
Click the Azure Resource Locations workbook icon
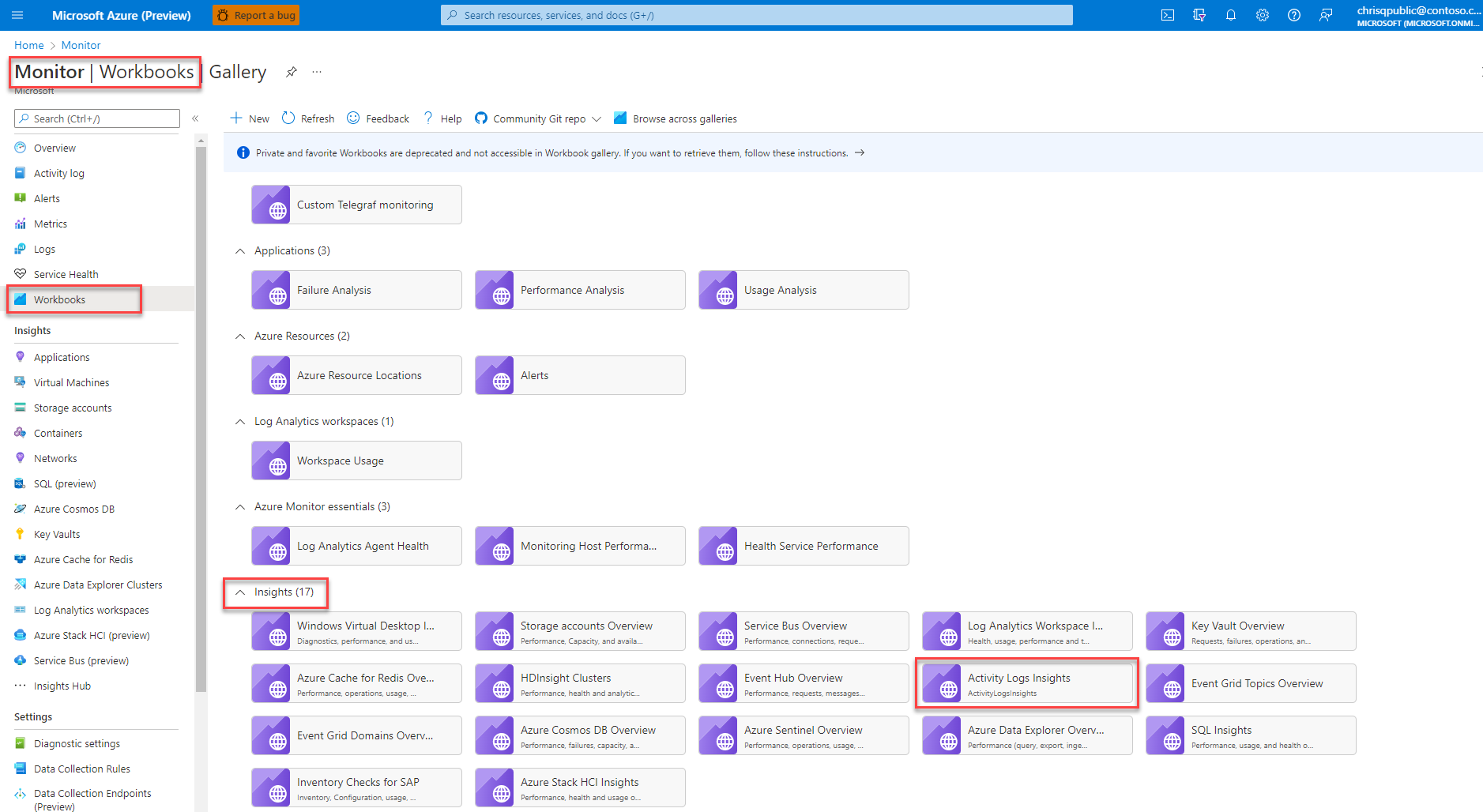pos(271,375)
